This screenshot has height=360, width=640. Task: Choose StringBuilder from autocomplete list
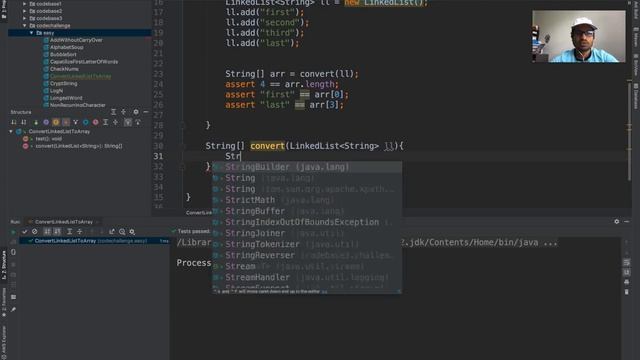[x=306, y=167]
